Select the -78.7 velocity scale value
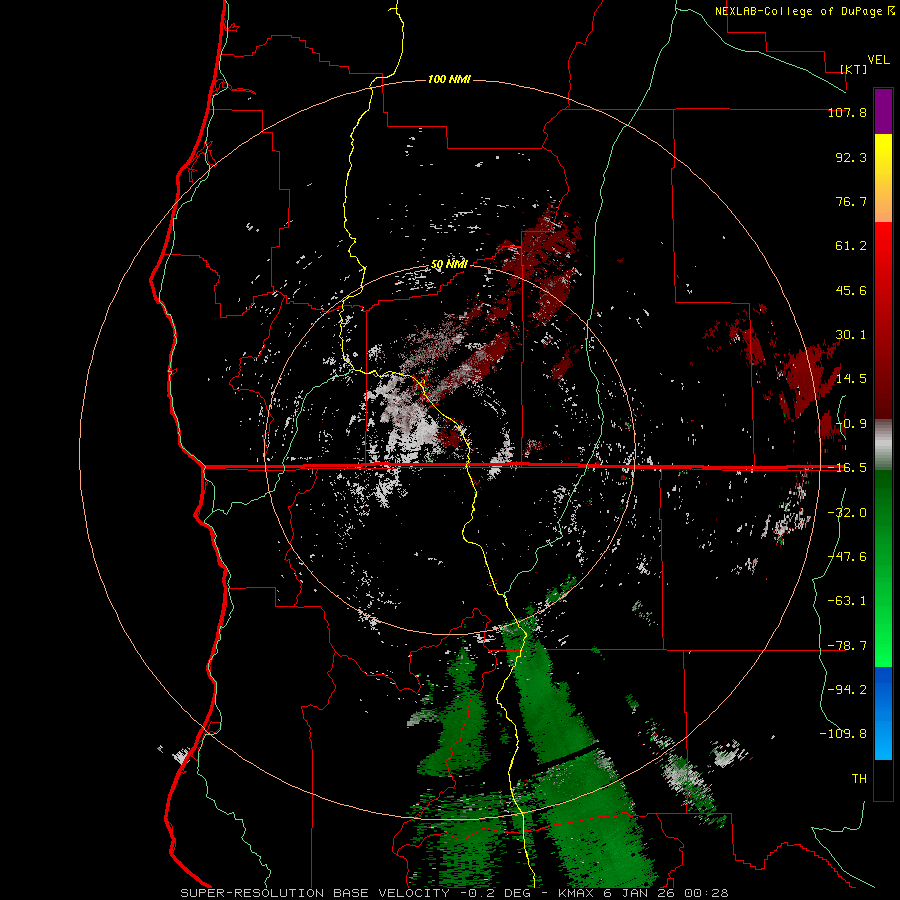Viewport: 900px width, 900px height. [847, 646]
